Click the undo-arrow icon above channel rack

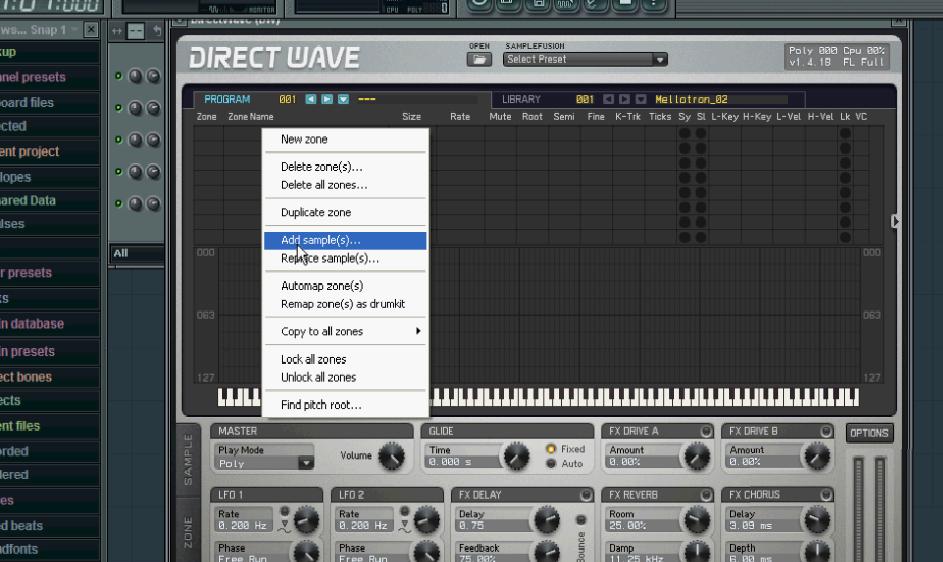coord(157,31)
